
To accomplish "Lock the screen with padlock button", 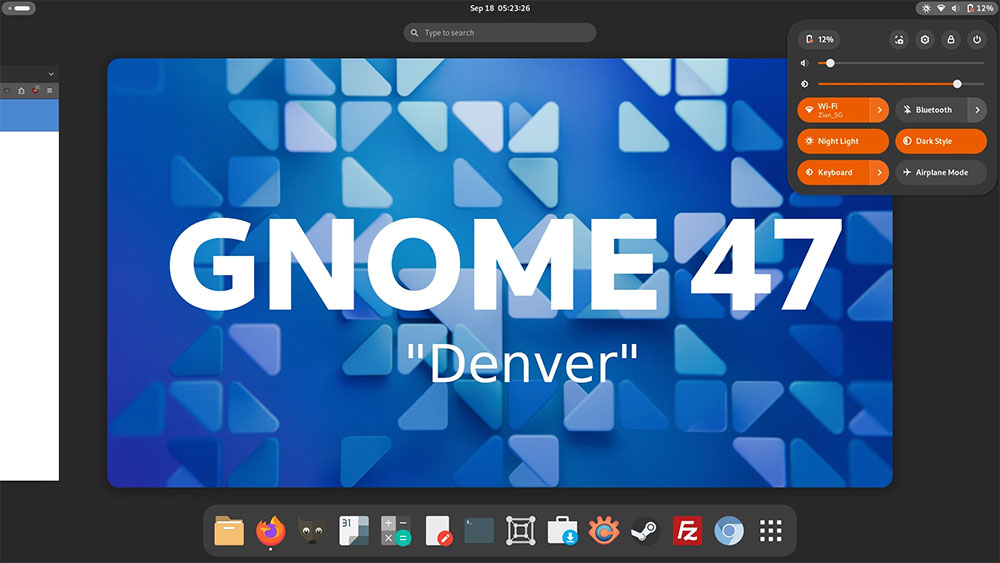I will (x=951, y=40).
